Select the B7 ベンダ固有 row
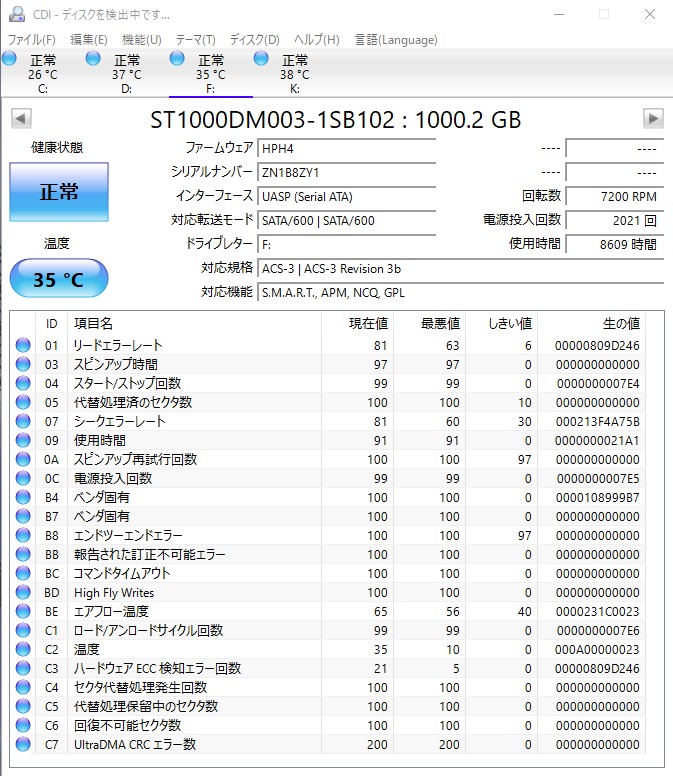Viewport: 673px width, 776px height. click(329, 516)
